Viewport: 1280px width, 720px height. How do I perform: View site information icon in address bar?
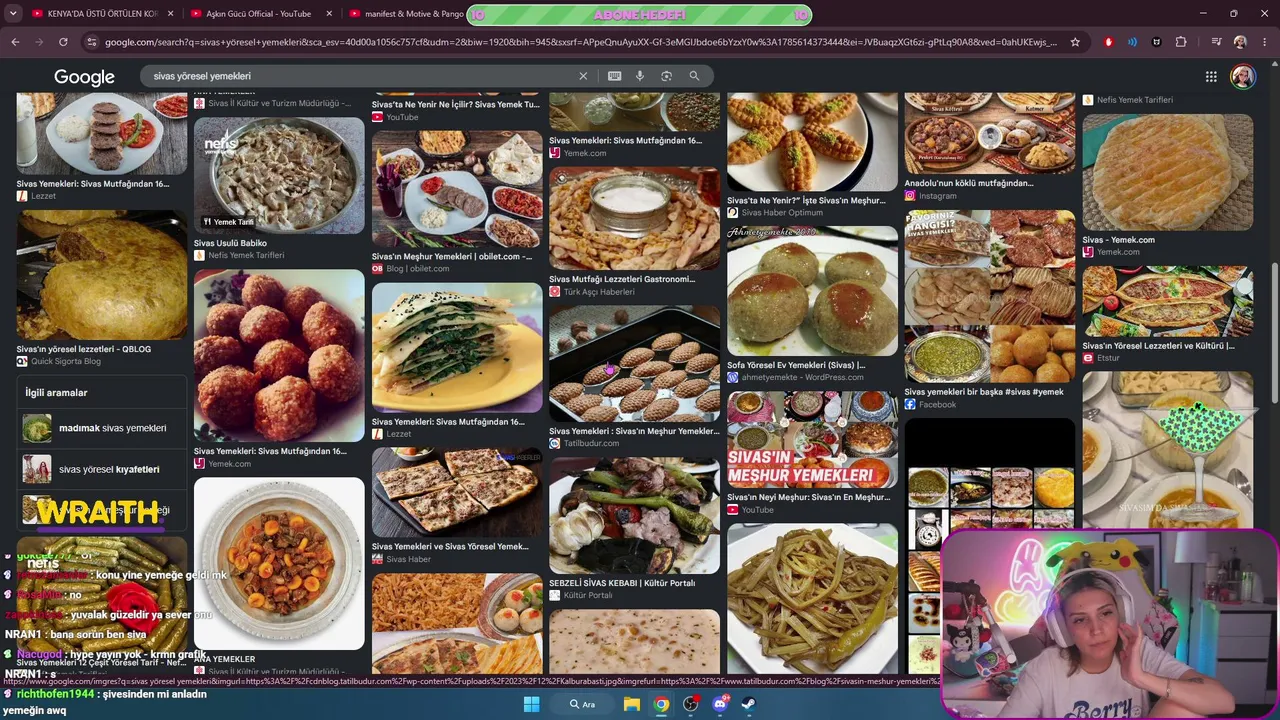[x=92, y=42]
